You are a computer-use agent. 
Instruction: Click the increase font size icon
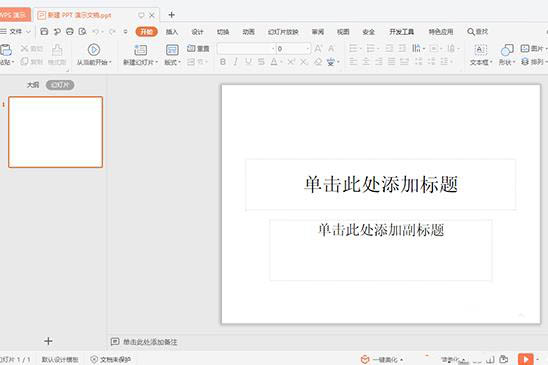318,48
